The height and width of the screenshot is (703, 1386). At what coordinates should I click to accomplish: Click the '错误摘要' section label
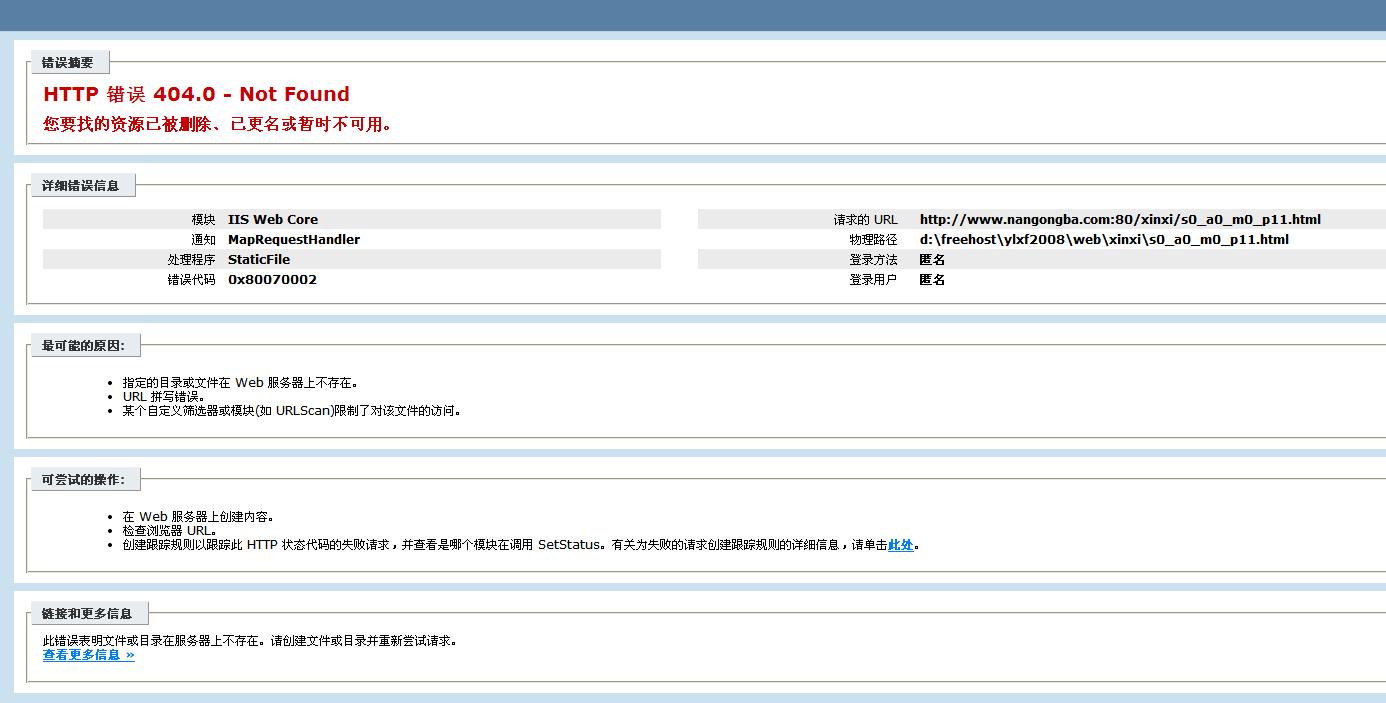pos(68,63)
